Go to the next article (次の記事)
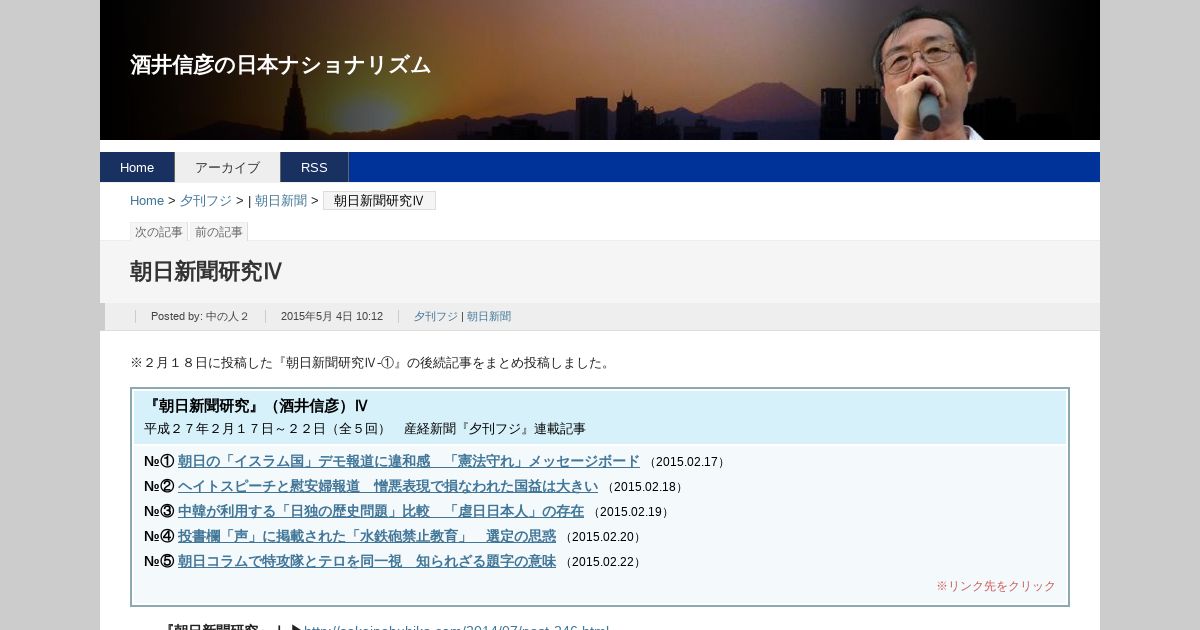1200x630 pixels. click(x=159, y=232)
